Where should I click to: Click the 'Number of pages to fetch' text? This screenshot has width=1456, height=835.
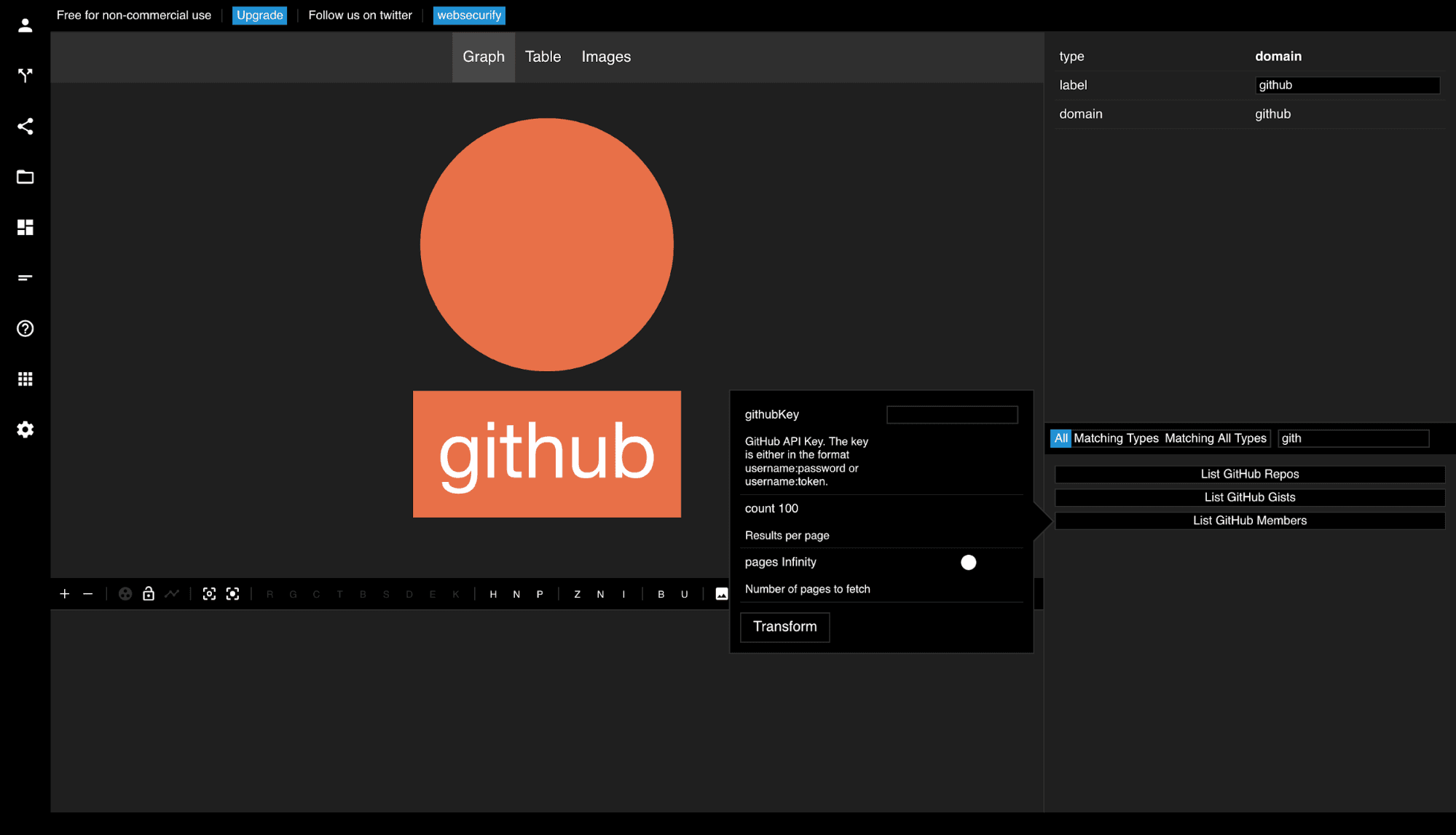[x=807, y=590]
